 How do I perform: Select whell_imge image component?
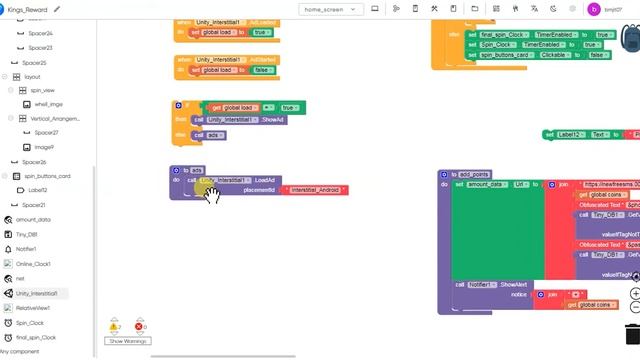49,104
